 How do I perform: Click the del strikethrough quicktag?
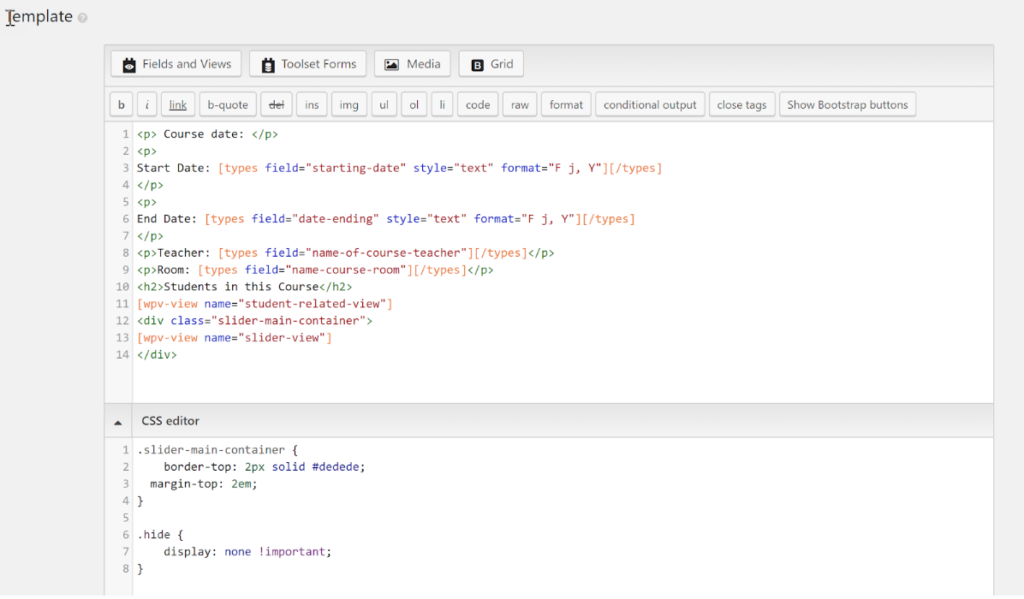(274, 105)
